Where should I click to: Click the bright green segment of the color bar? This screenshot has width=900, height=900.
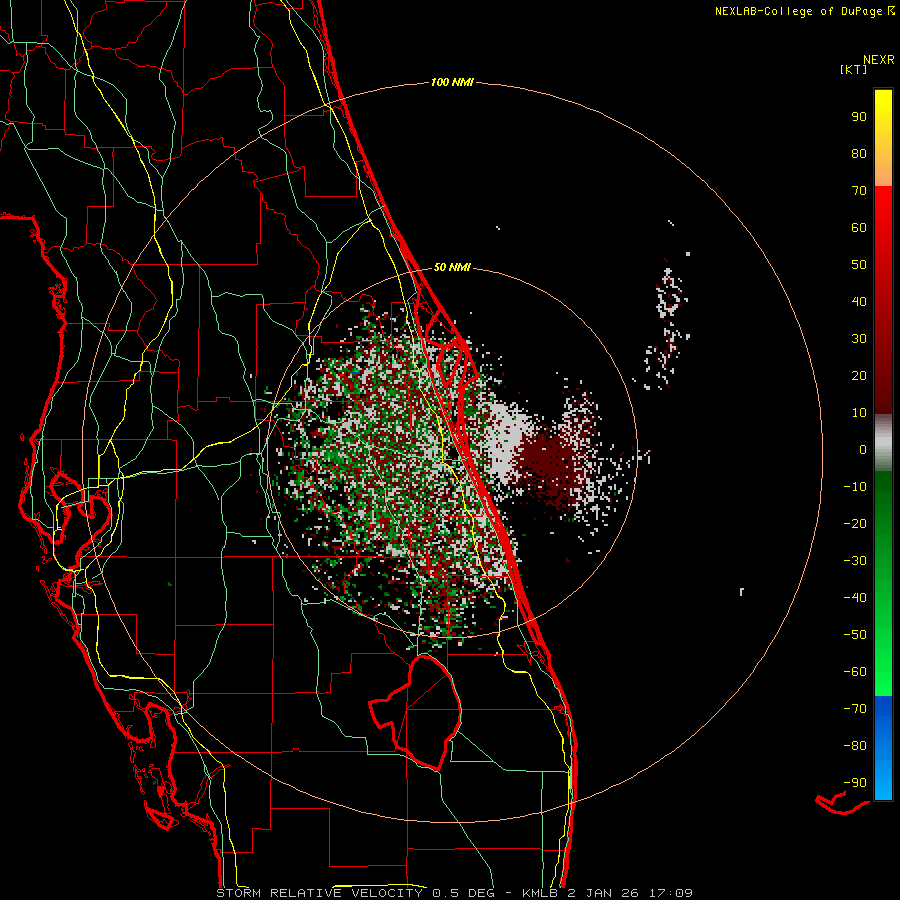(x=883, y=660)
